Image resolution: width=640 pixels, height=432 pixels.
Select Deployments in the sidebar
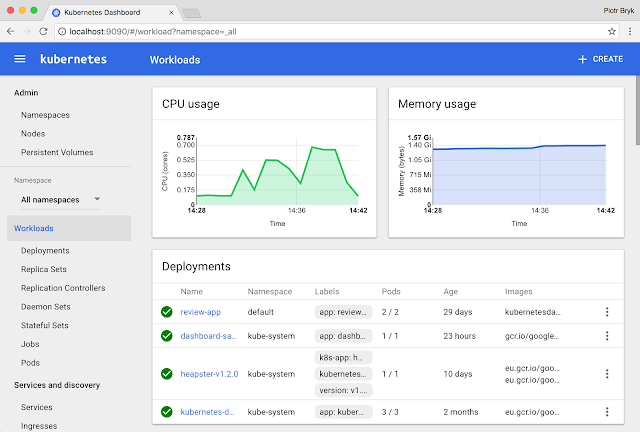click(45, 251)
